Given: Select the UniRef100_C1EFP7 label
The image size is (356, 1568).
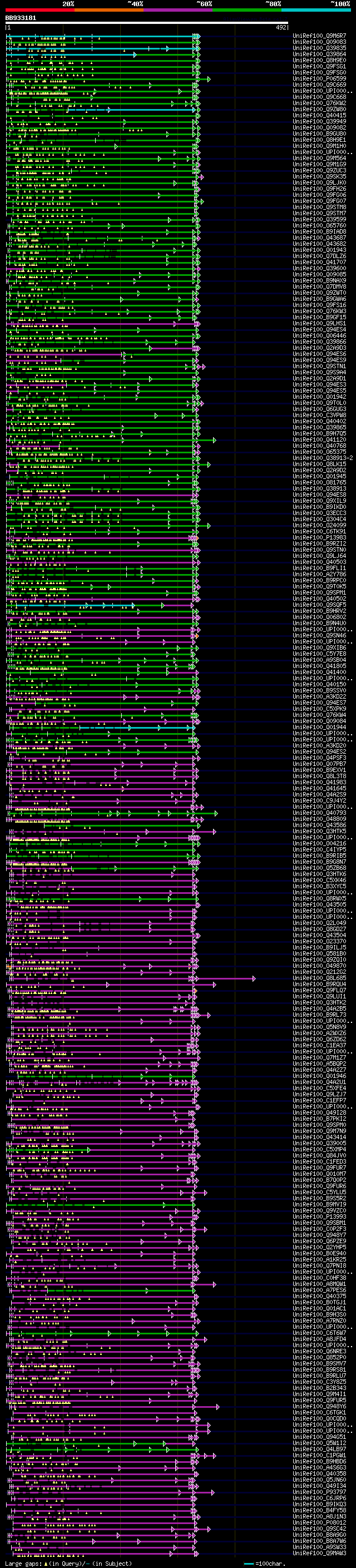Looking at the screenshot, I should click(x=319, y=1100).
